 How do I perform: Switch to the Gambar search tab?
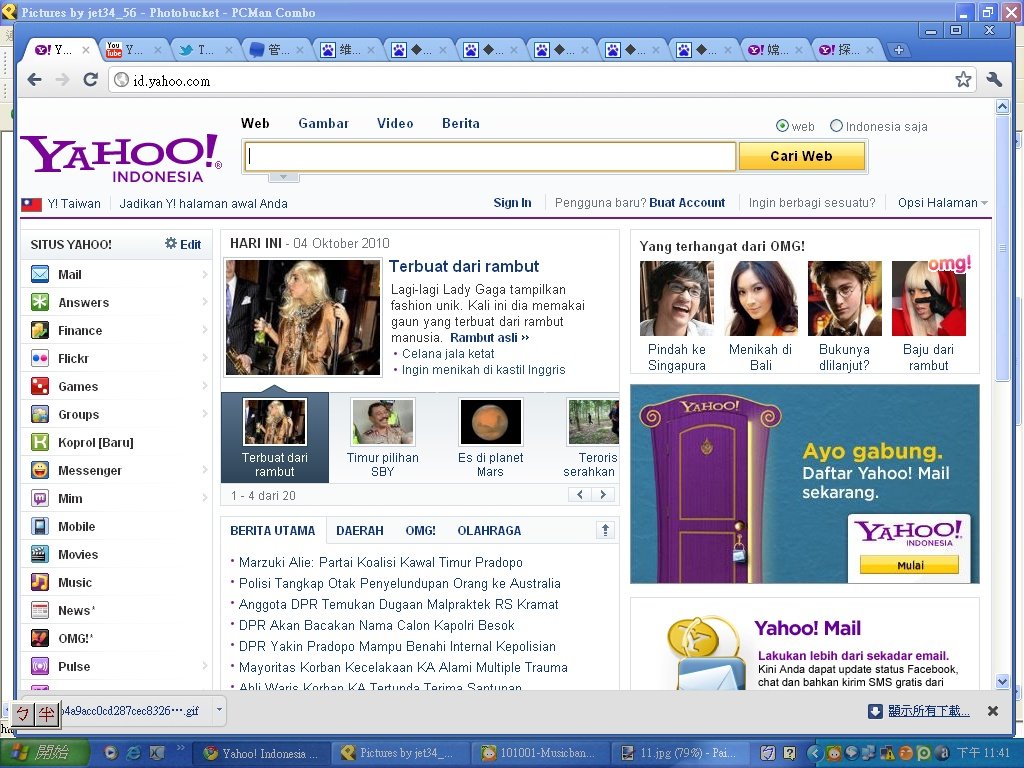pyautogui.click(x=323, y=123)
